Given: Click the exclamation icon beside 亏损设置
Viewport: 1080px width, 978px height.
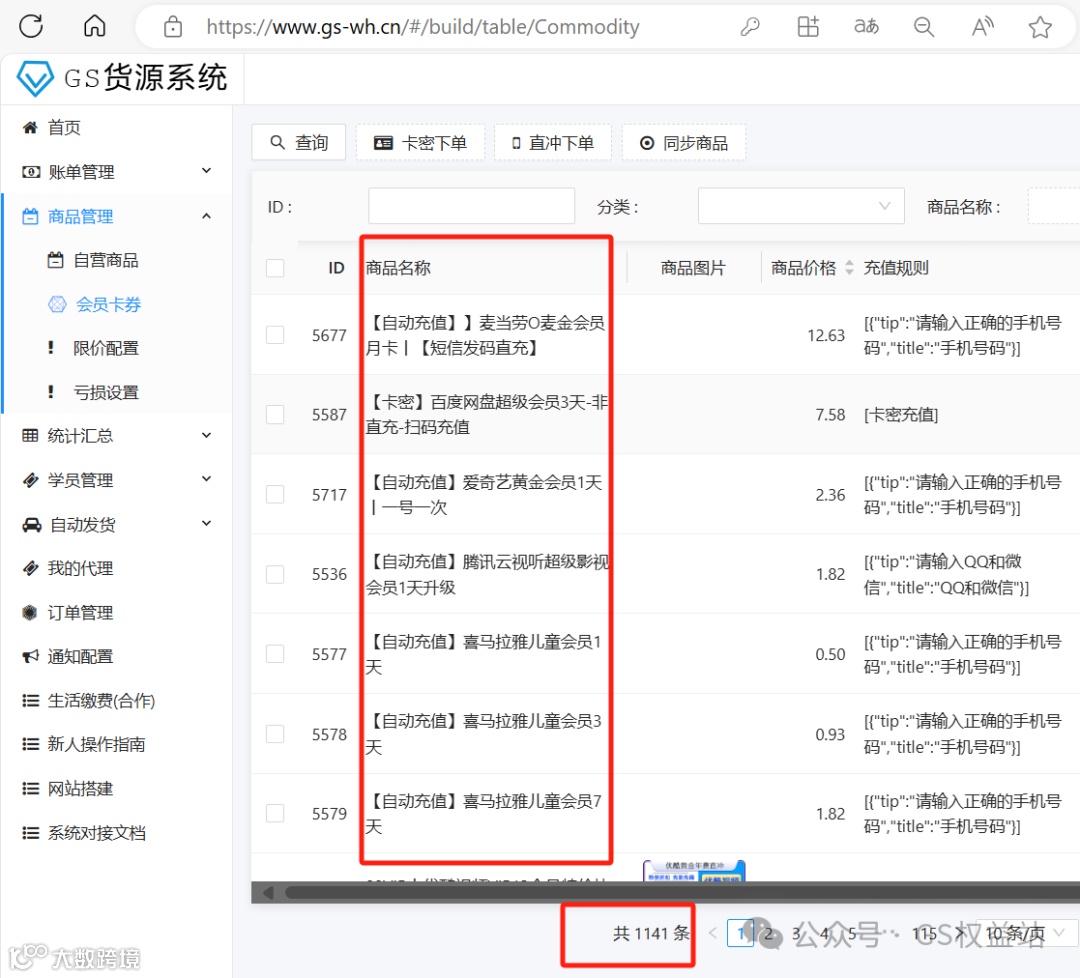Looking at the screenshot, I should [x=50, y=392].
